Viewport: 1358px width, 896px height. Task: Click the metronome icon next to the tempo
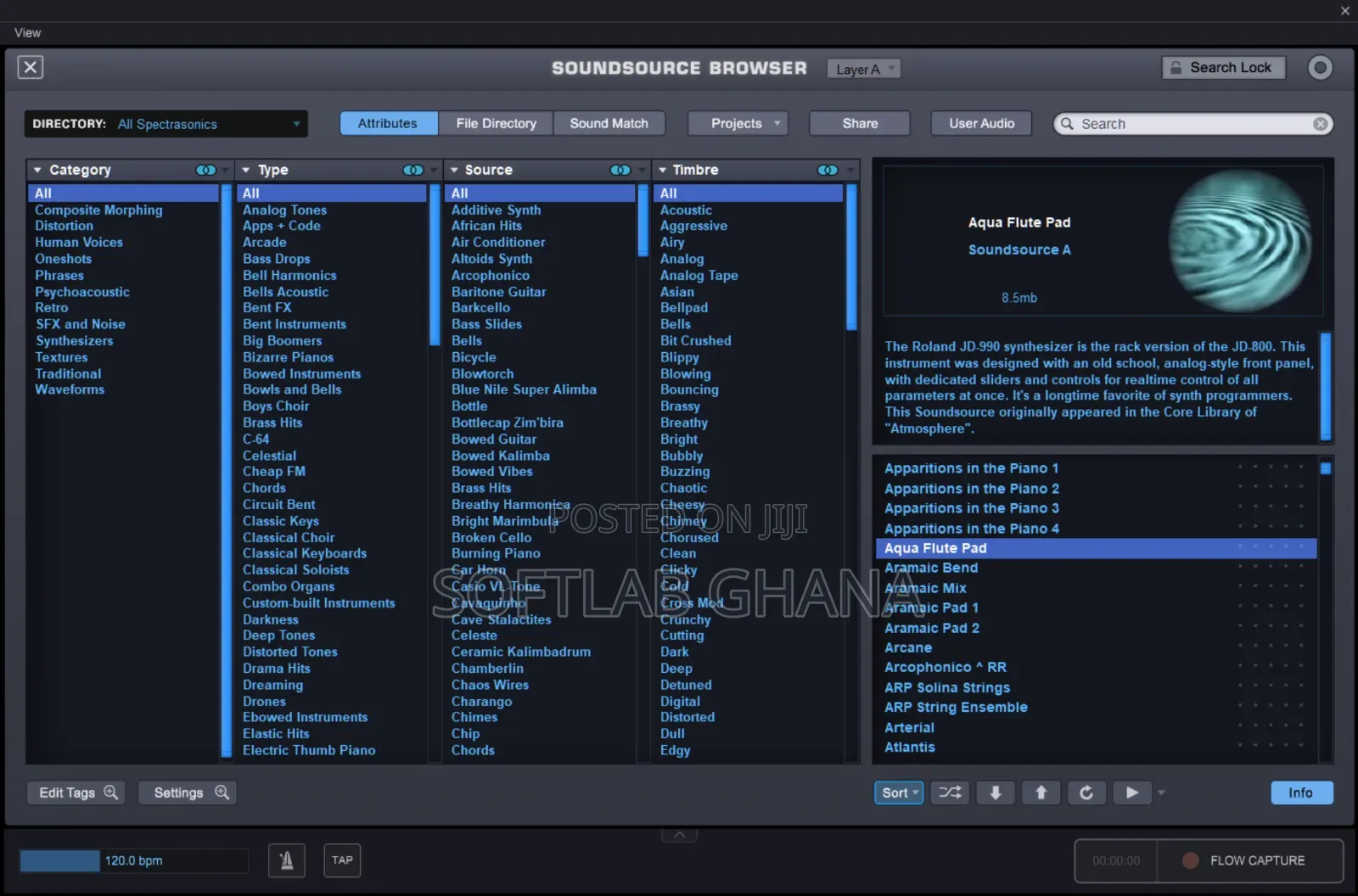click(287, 860)
